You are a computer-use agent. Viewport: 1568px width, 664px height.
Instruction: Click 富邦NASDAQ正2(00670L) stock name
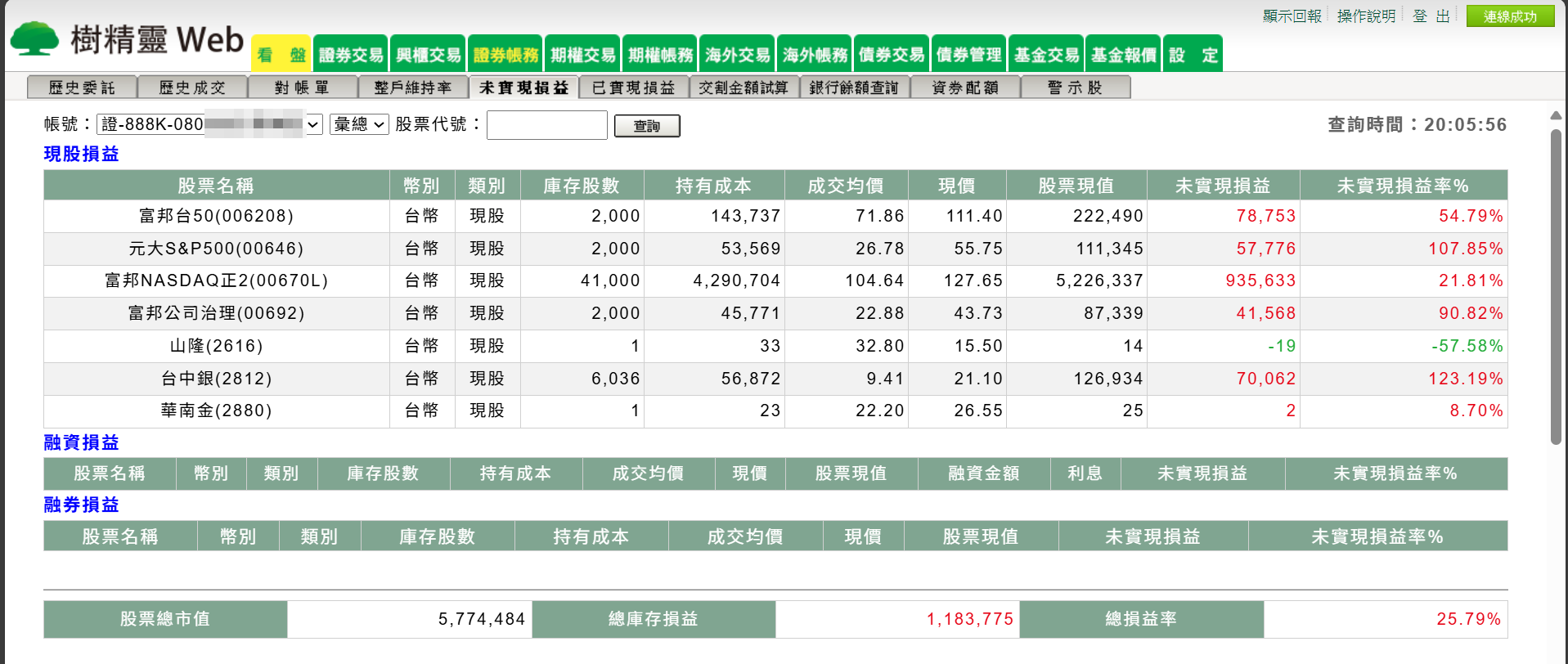216,280
